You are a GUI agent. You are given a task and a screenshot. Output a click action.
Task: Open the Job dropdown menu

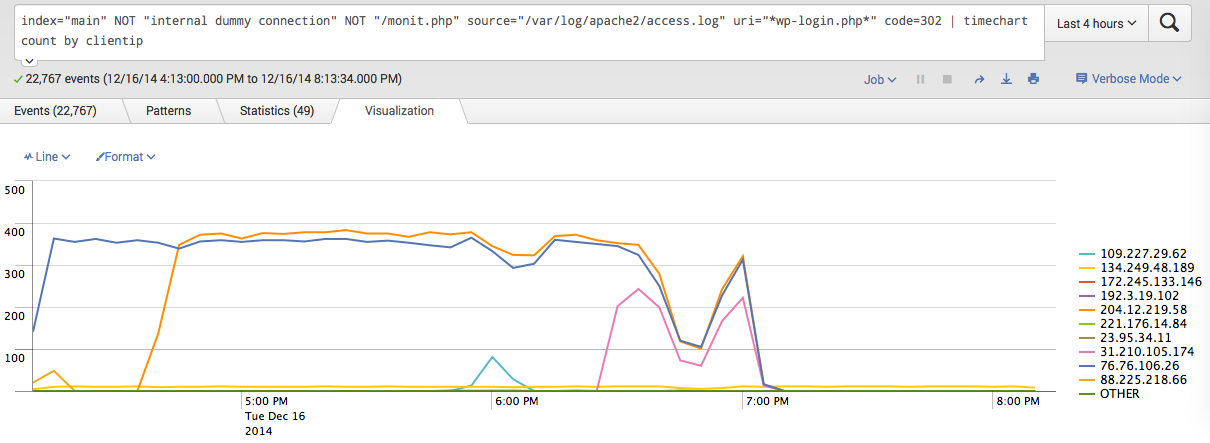(x=880, y=79)
